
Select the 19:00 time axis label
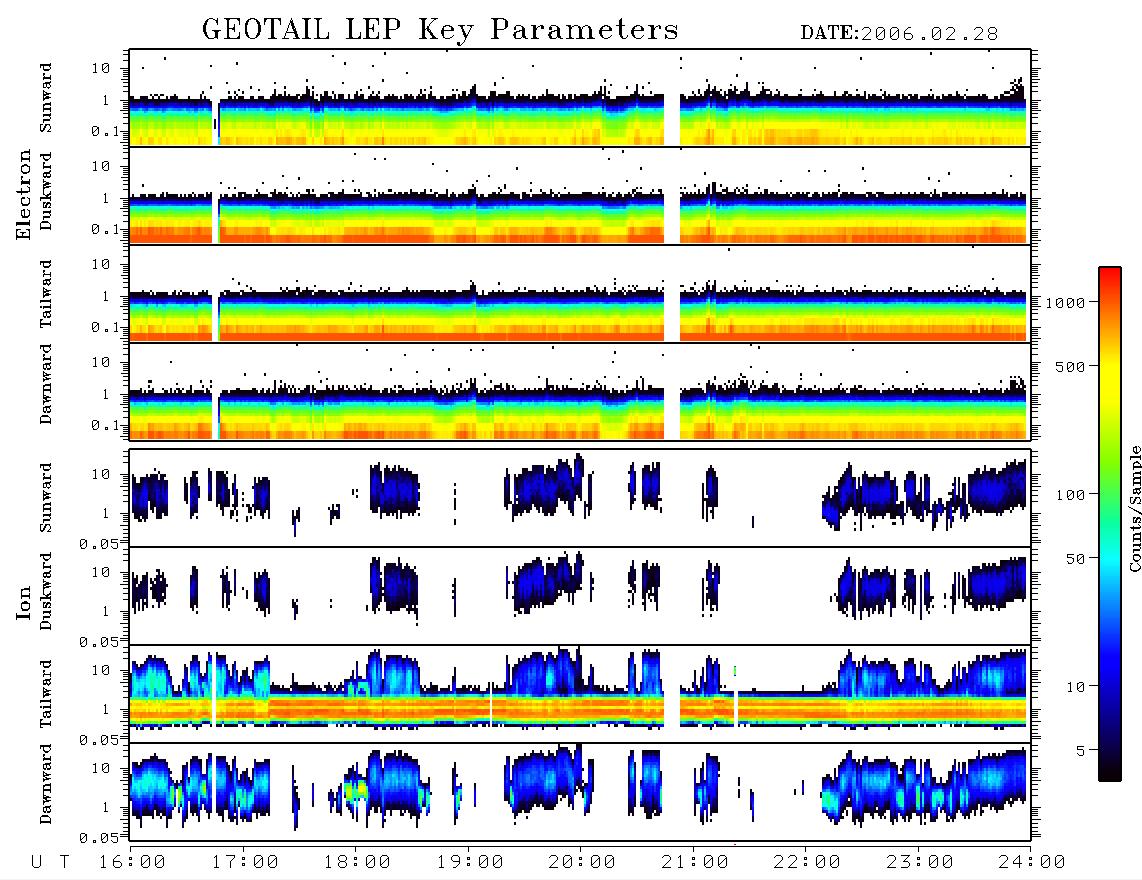pyautogui.click(x=470, y=862)
